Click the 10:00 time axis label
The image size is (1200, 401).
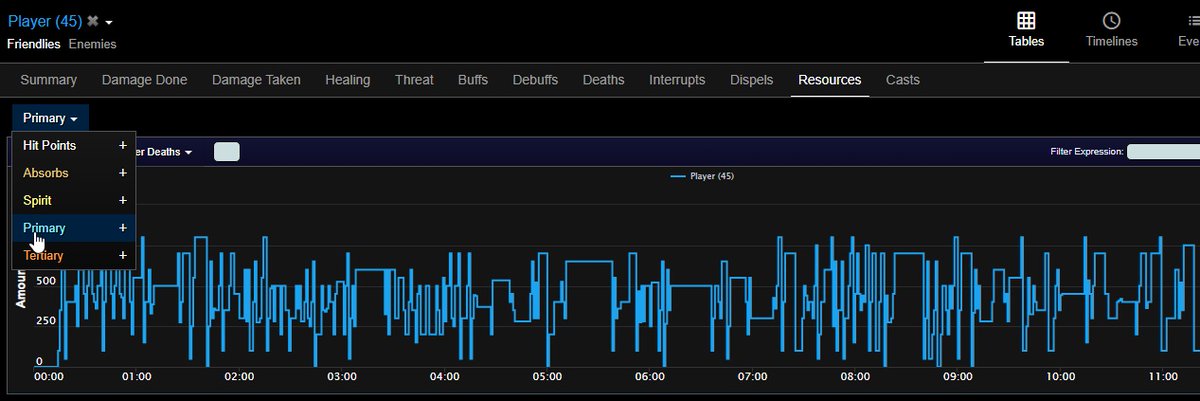coord(1061,377)
